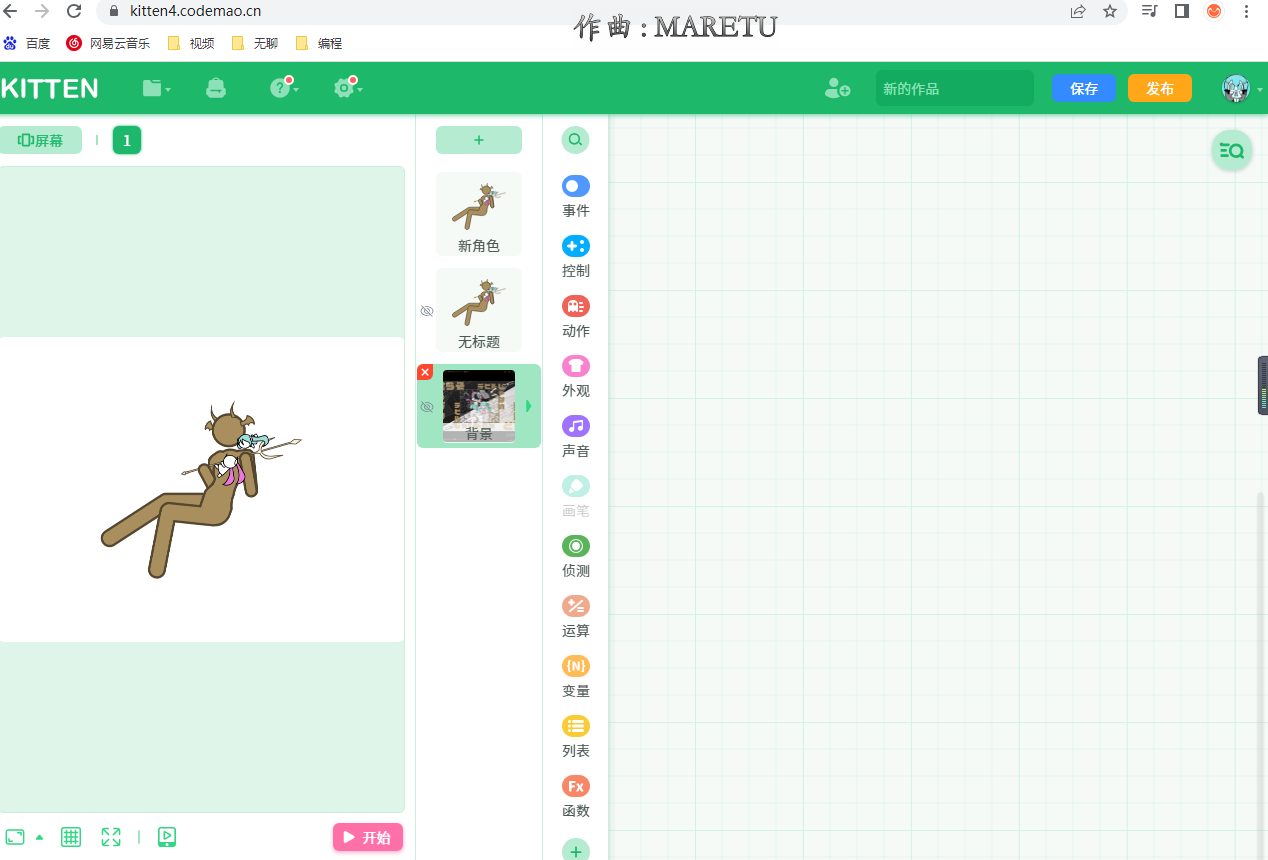Select the 背景 sprite thumbnail
This screenshot has width=1268, height=860.
click(479, 406)
